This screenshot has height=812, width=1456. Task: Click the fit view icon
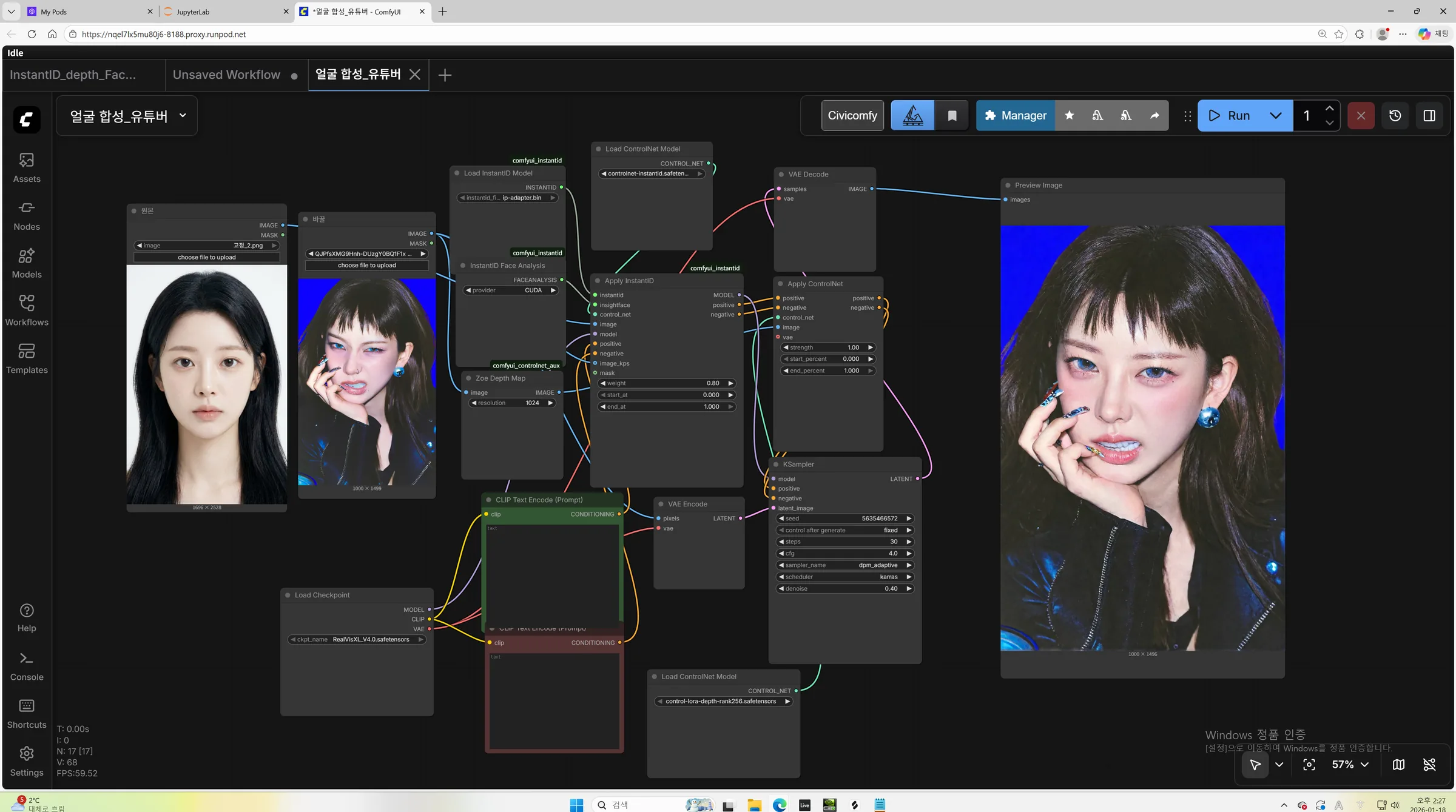click(1309, 764)
